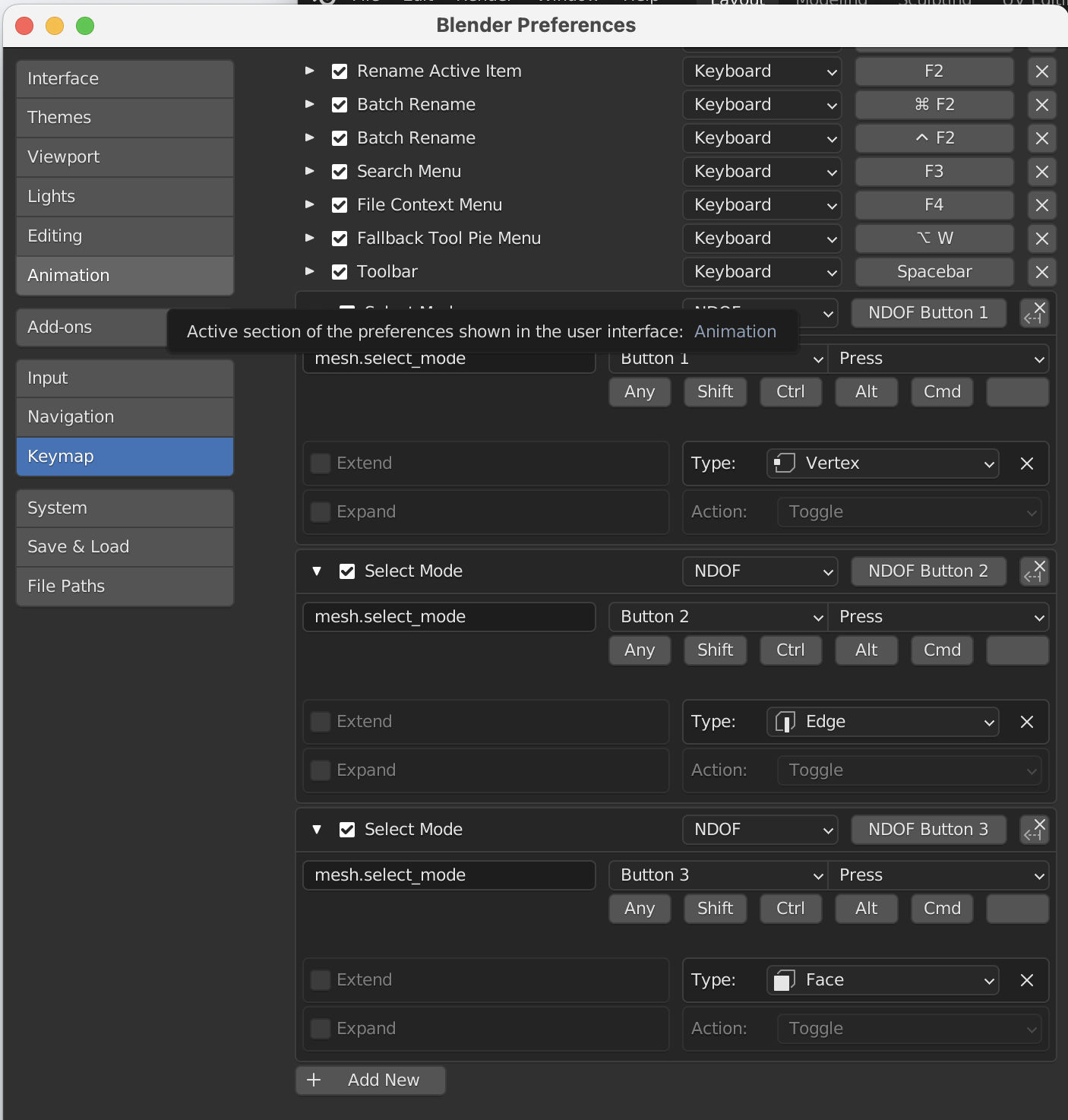Expand the Rename Active Item entry

309,71
